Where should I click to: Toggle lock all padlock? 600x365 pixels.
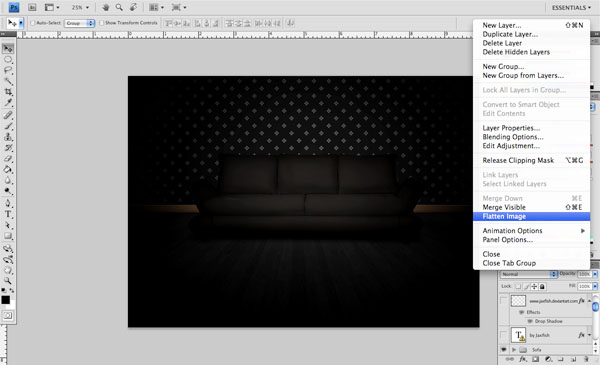(x=542, y=287)
